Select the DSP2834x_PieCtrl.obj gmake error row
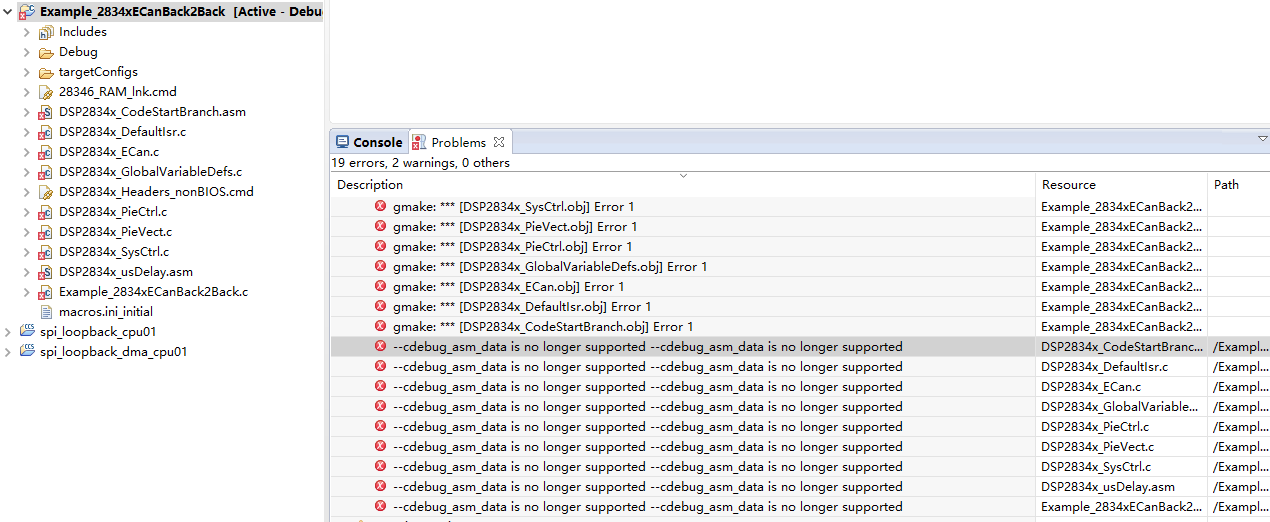1270x522 pixels. click(x=800, y=247)
